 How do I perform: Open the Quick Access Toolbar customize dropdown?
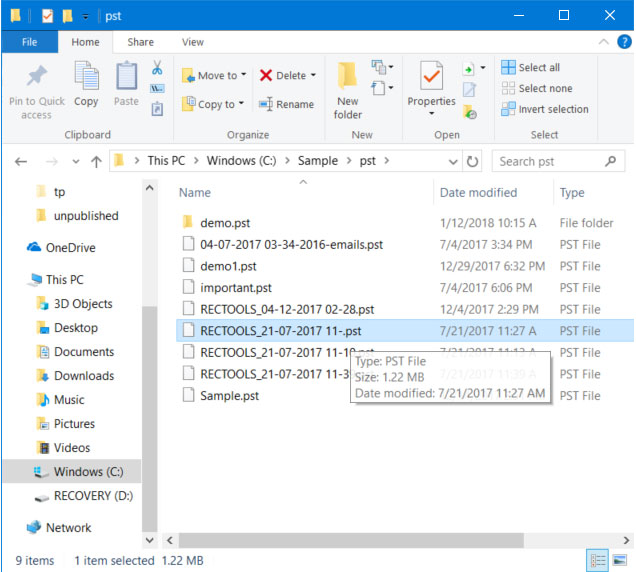pos(86,16)
